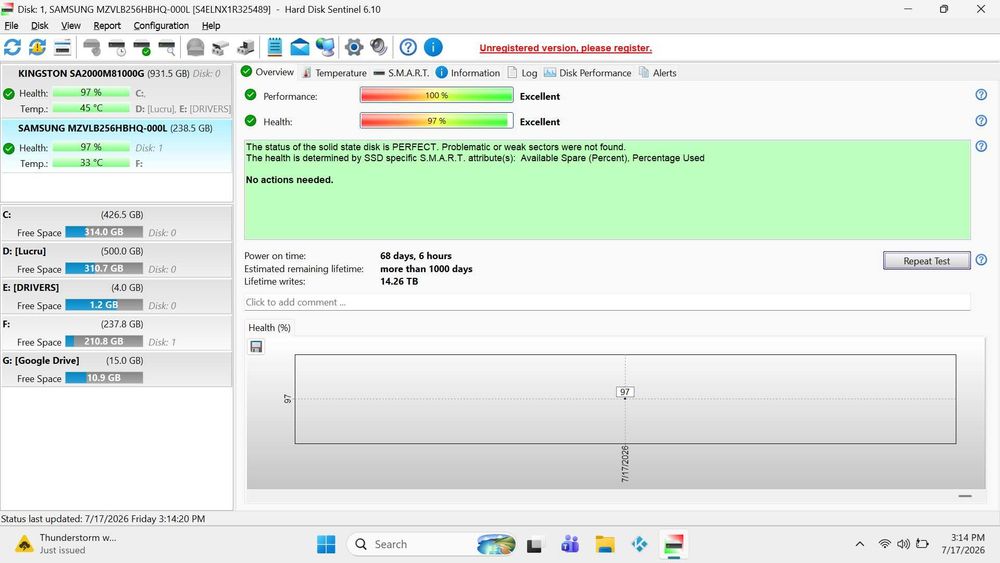Click the globe and monitor toolbar icon
This screenshot has width=1000, height=563.
click(325, 47)
